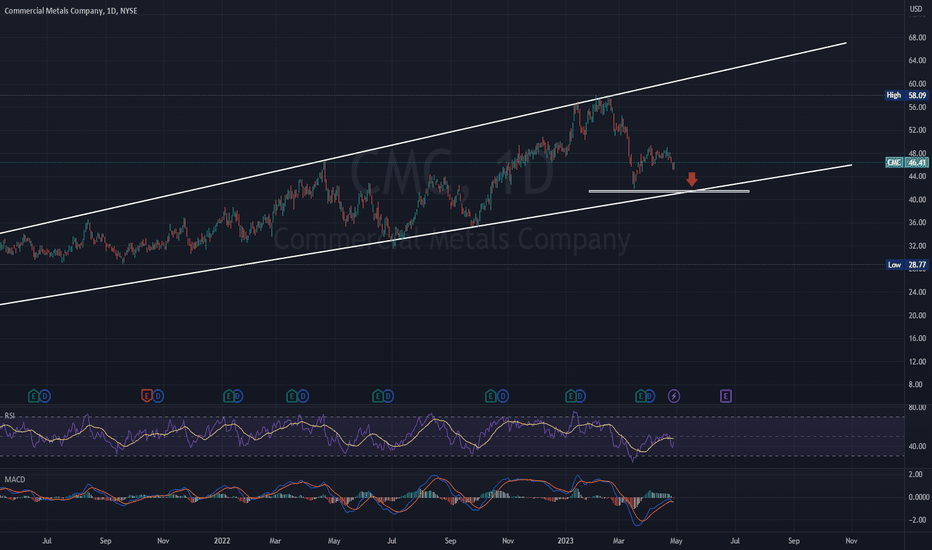Open the red earnings E marker from October 2021
932x550 pixels.
tap(146, 396)
